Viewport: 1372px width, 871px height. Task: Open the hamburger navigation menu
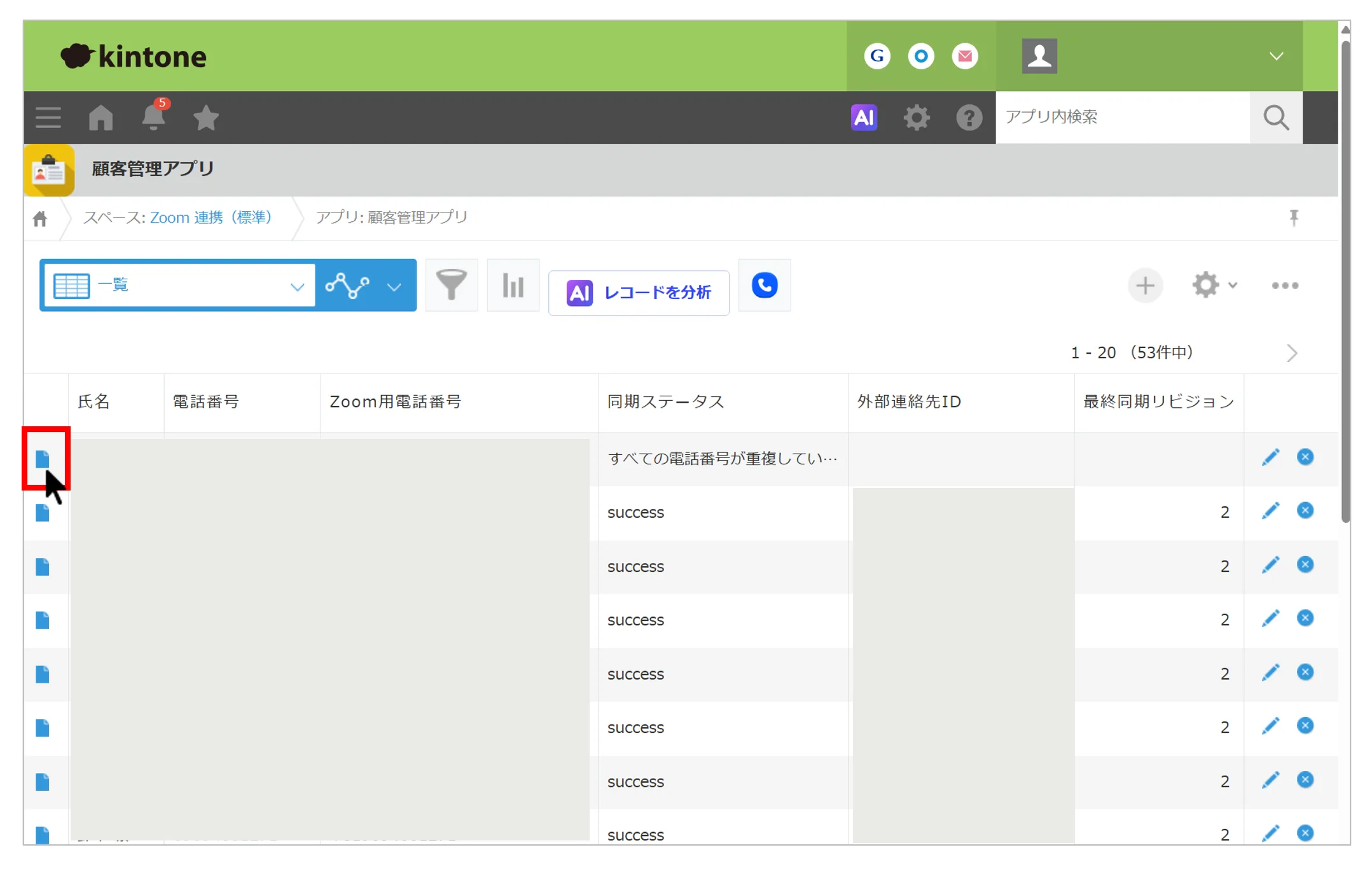[x=48, y=118]
